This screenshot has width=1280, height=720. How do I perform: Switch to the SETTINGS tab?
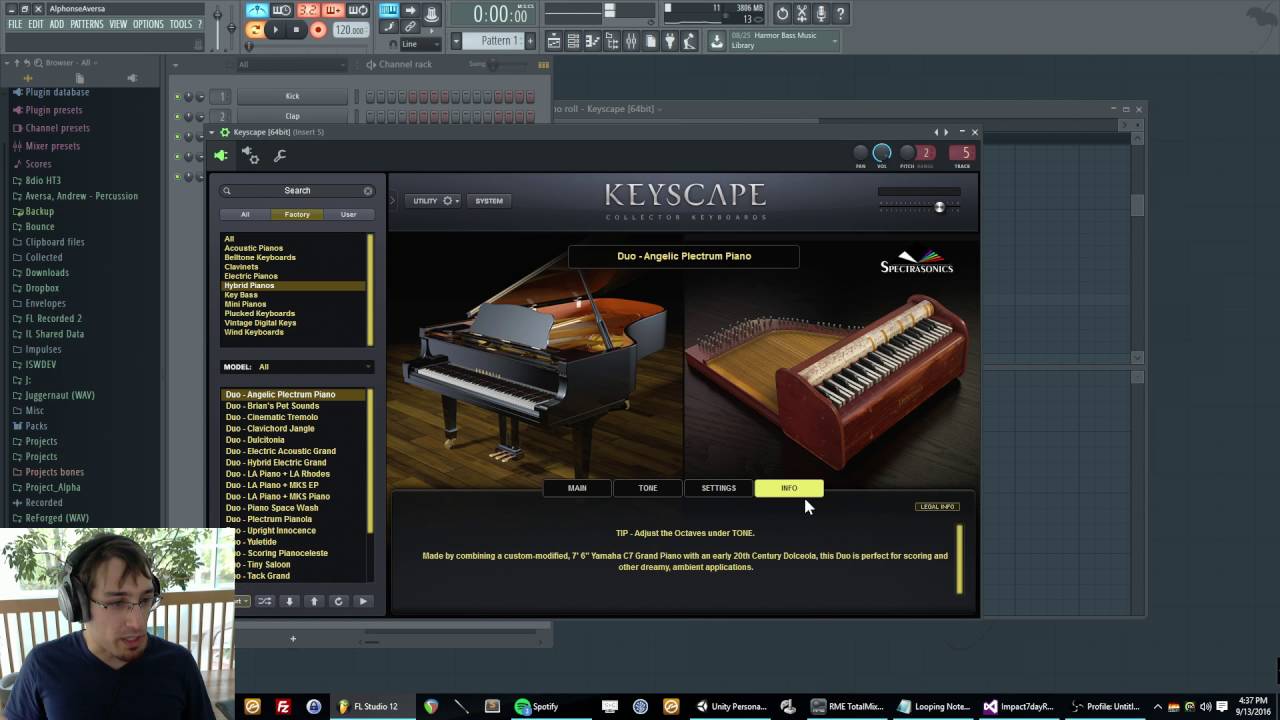(718, 488)
